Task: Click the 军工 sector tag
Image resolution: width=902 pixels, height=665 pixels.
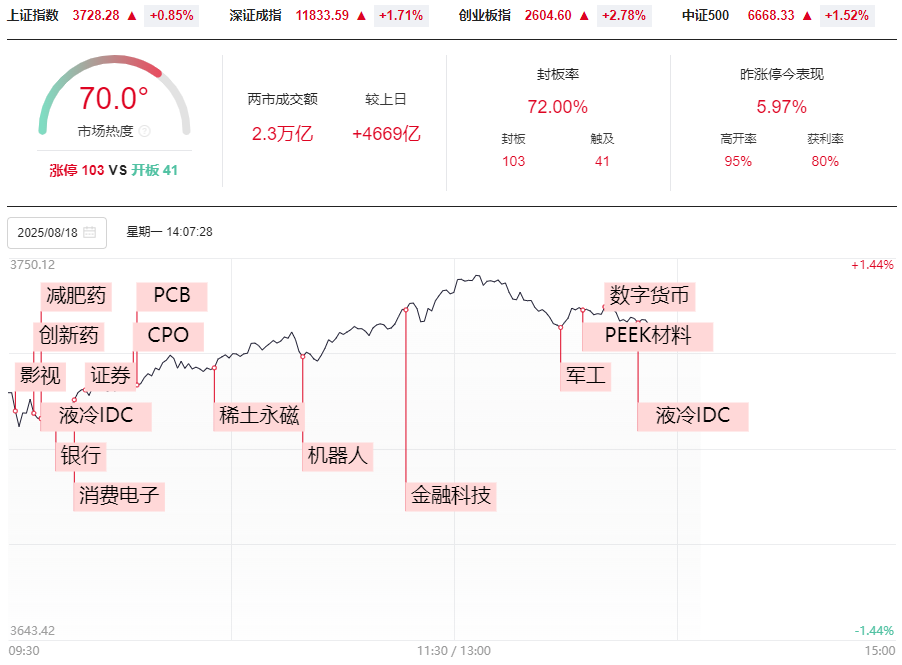Action: pos(587,376)
